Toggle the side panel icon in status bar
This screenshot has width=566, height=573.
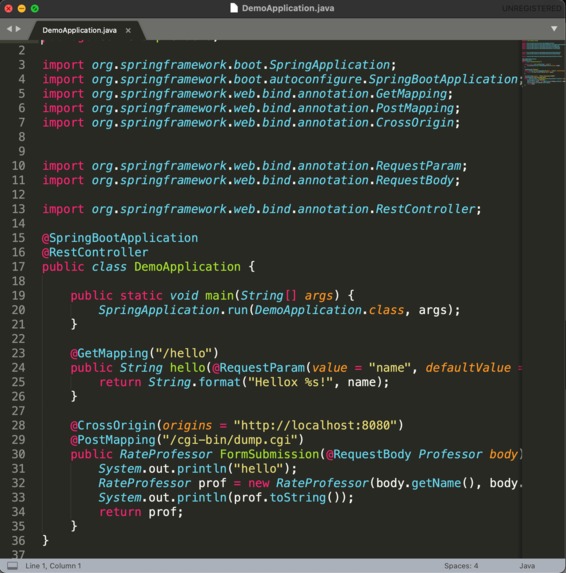point(13,566)
